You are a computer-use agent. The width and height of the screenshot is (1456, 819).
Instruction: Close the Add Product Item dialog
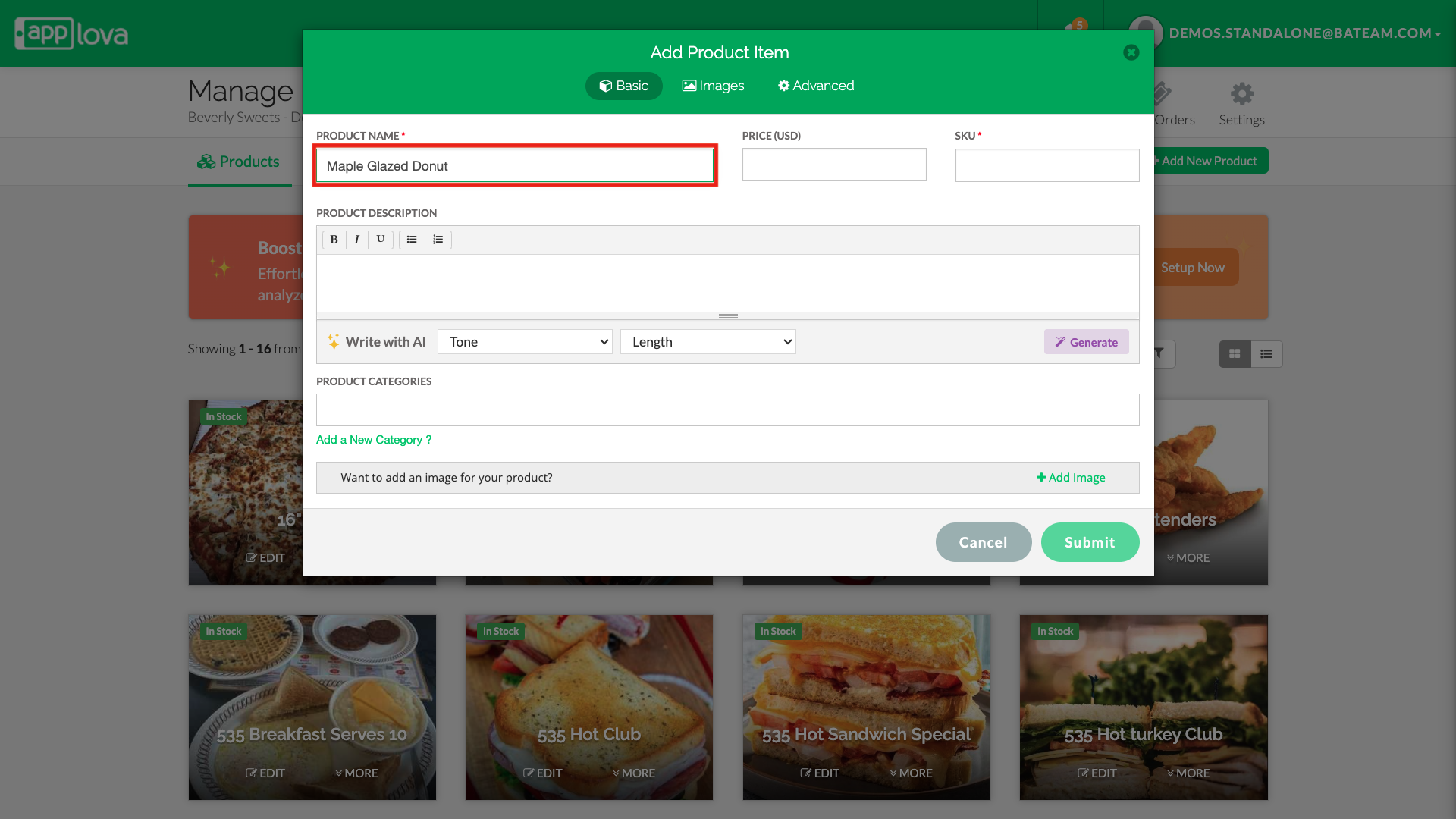pos(1131,52)
